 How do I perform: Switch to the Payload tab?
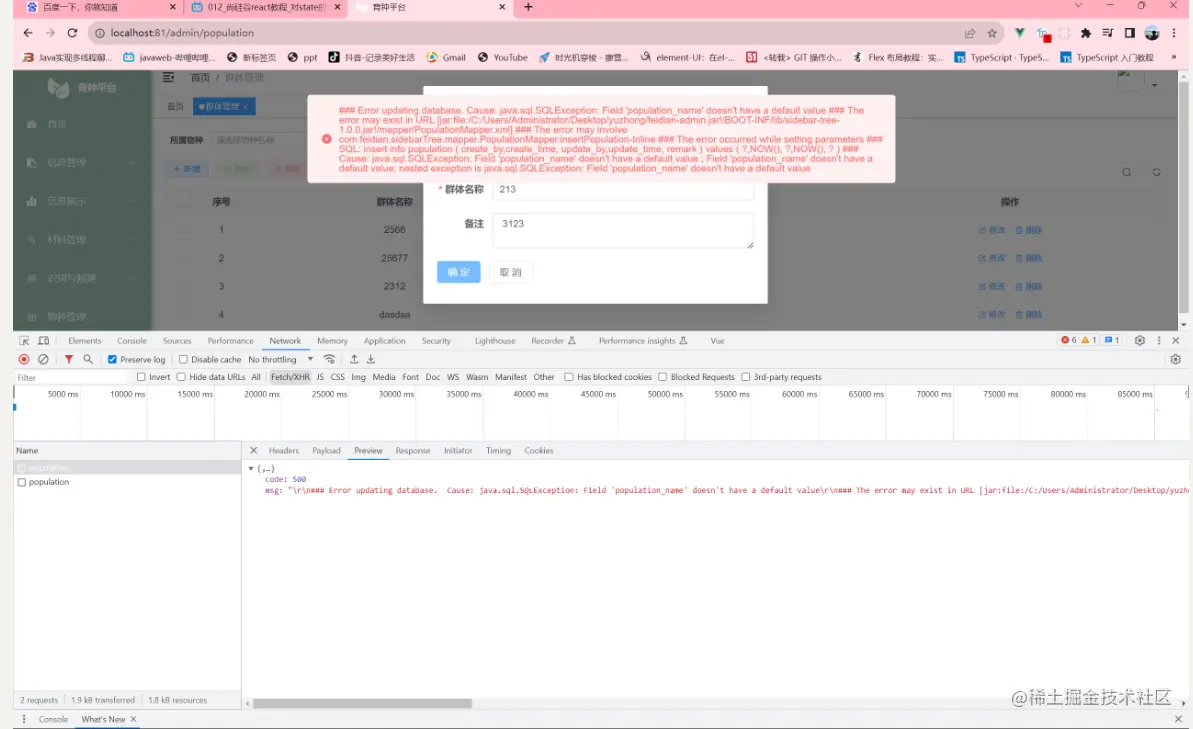(326, 450)
